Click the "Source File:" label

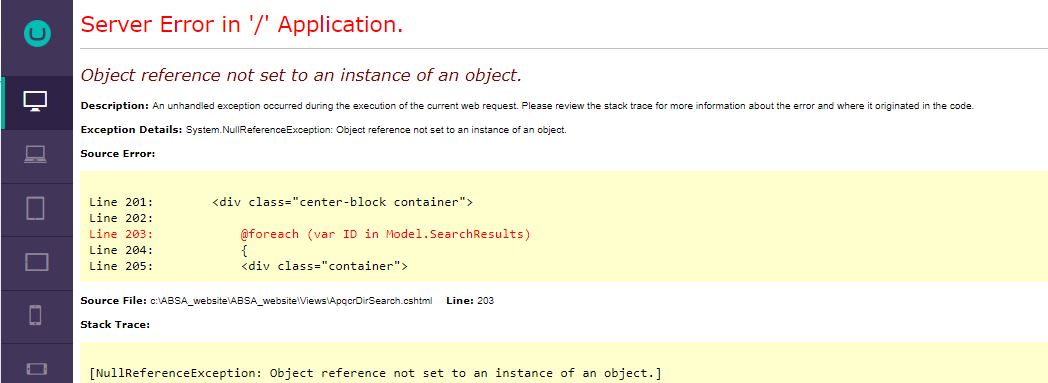coord(114,301)
